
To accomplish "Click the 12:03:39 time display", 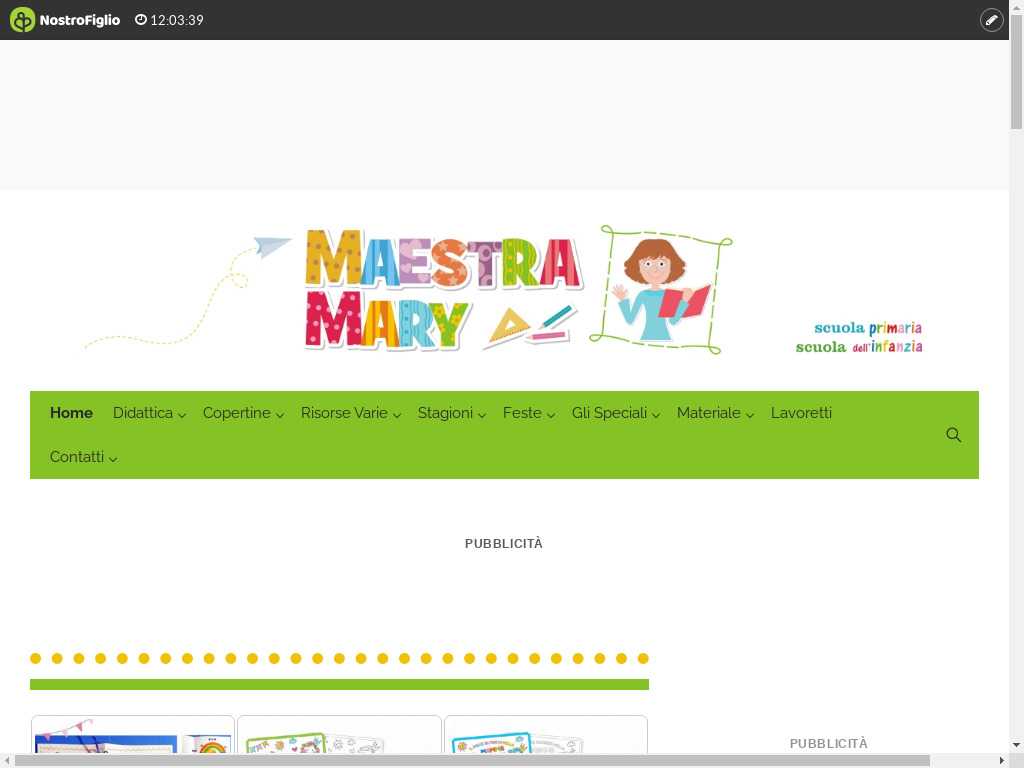I will coord(177,20).
